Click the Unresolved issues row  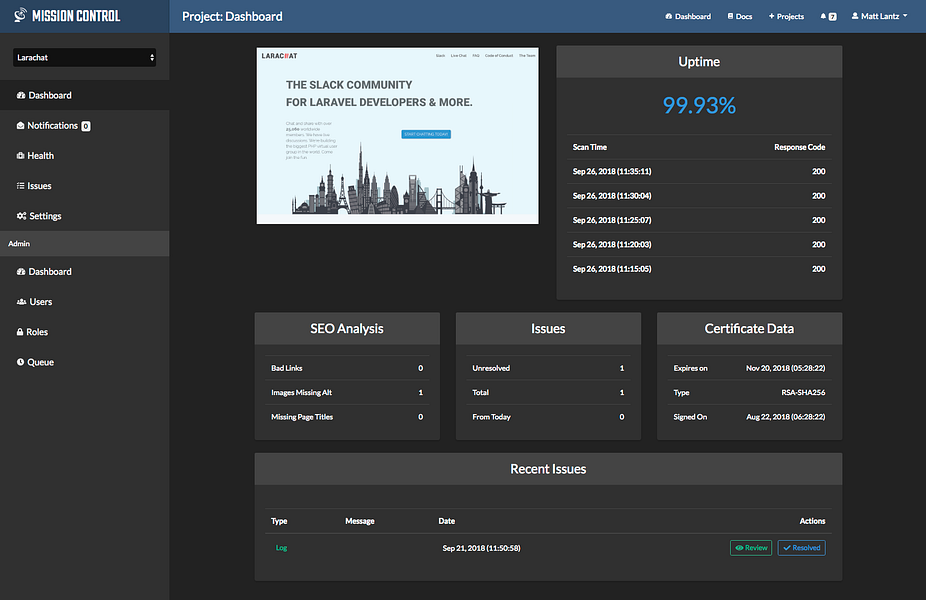click(x=548, y=368)
